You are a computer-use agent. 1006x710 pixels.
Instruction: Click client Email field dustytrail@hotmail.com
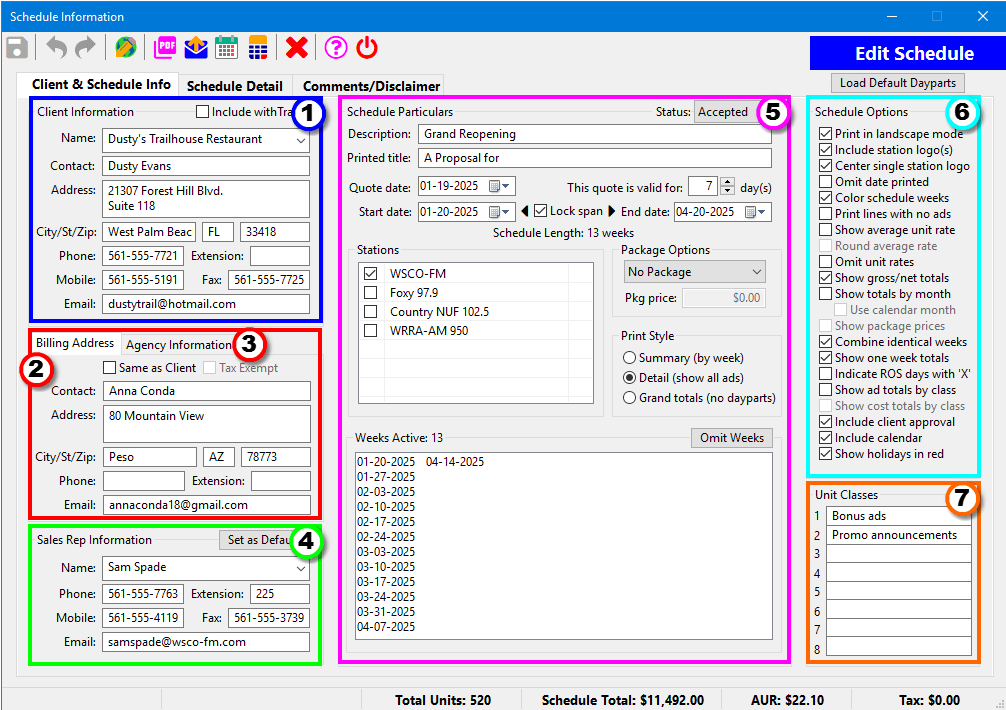pyautogui.click(x=206, y=304)
